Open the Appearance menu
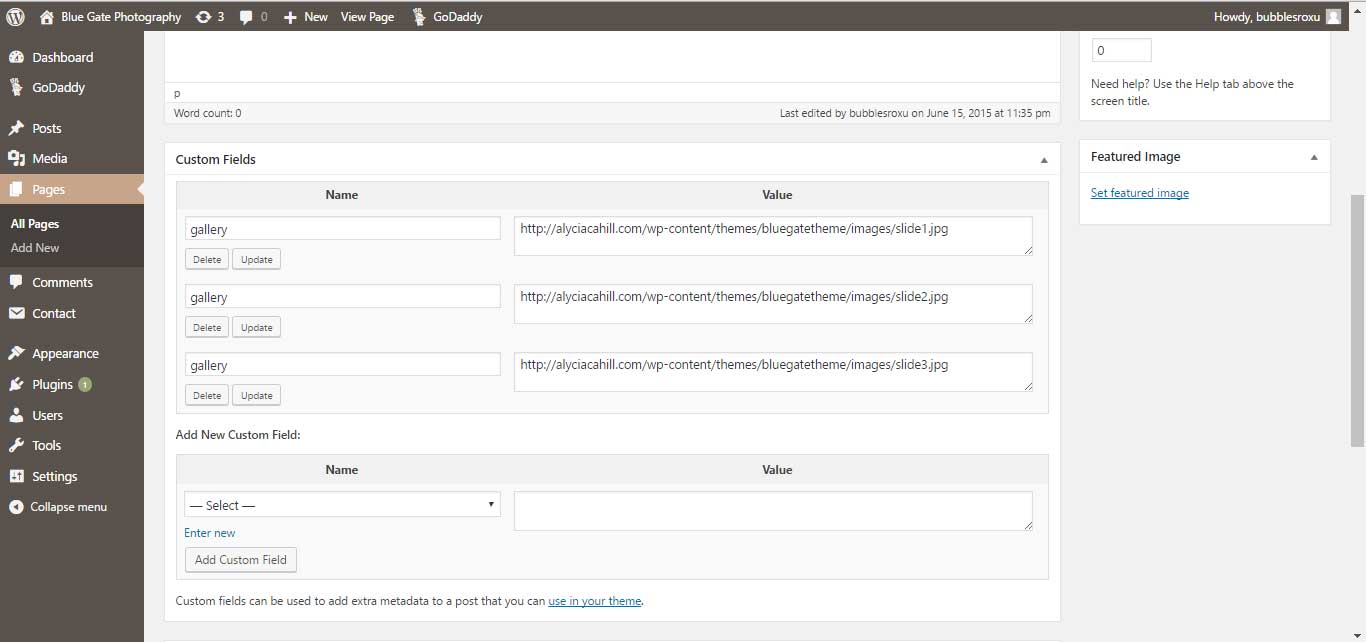 coord(65,353)
